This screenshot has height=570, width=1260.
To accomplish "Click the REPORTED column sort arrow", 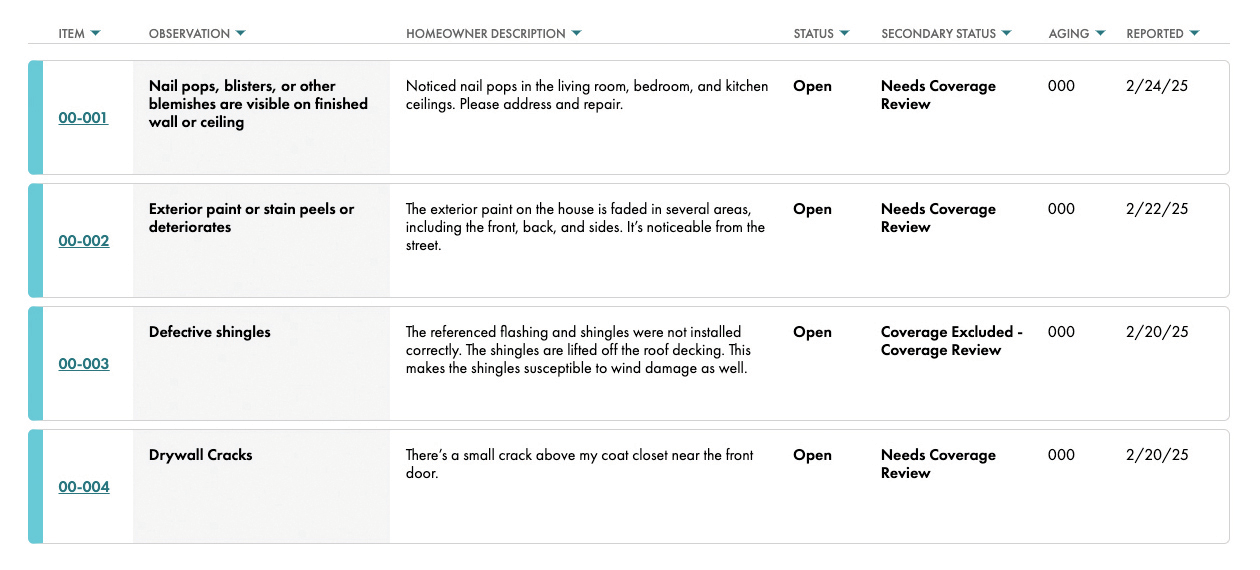I will point(1194,34).
